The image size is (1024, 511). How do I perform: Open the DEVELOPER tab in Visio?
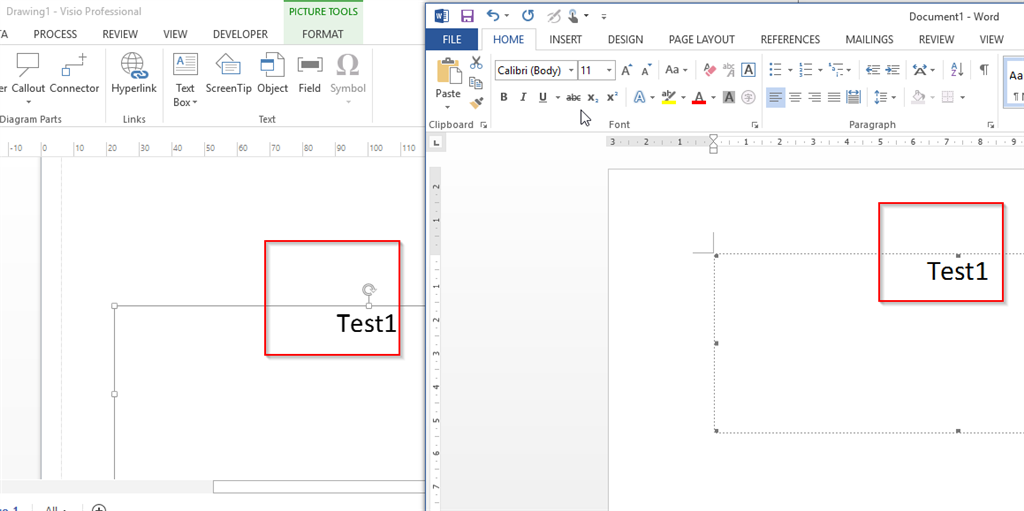point(240,34)
